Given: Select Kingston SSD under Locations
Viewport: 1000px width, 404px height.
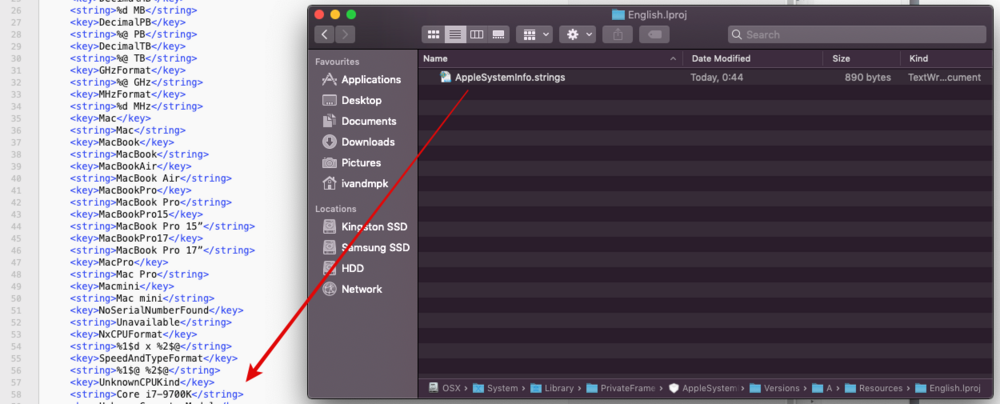Looking at the screenshot, I should [375, 227].
